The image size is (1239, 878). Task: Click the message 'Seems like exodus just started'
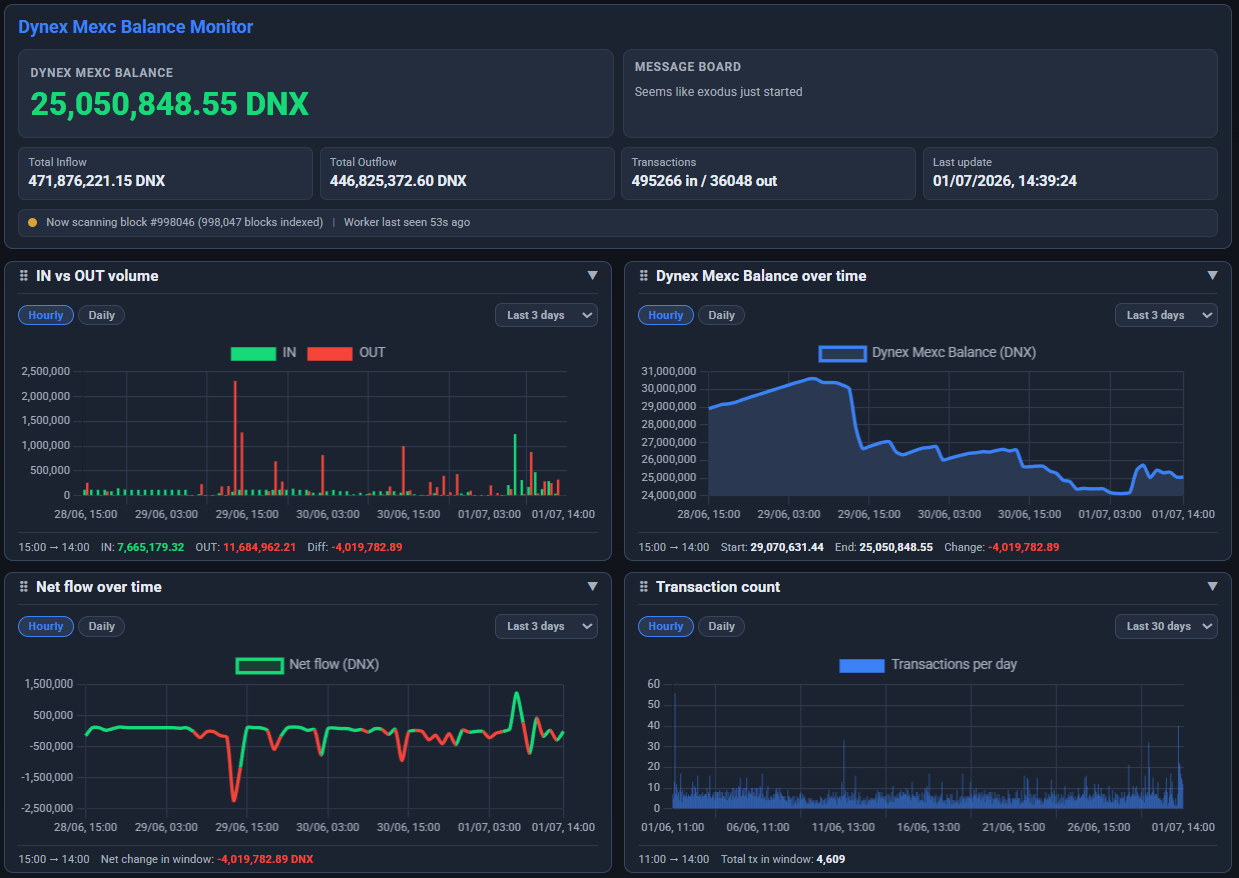tap(719, 92)
